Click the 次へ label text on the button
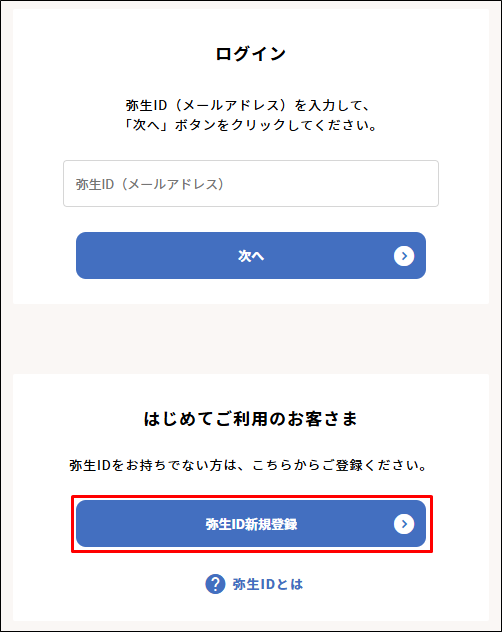 tap(251, 256)
